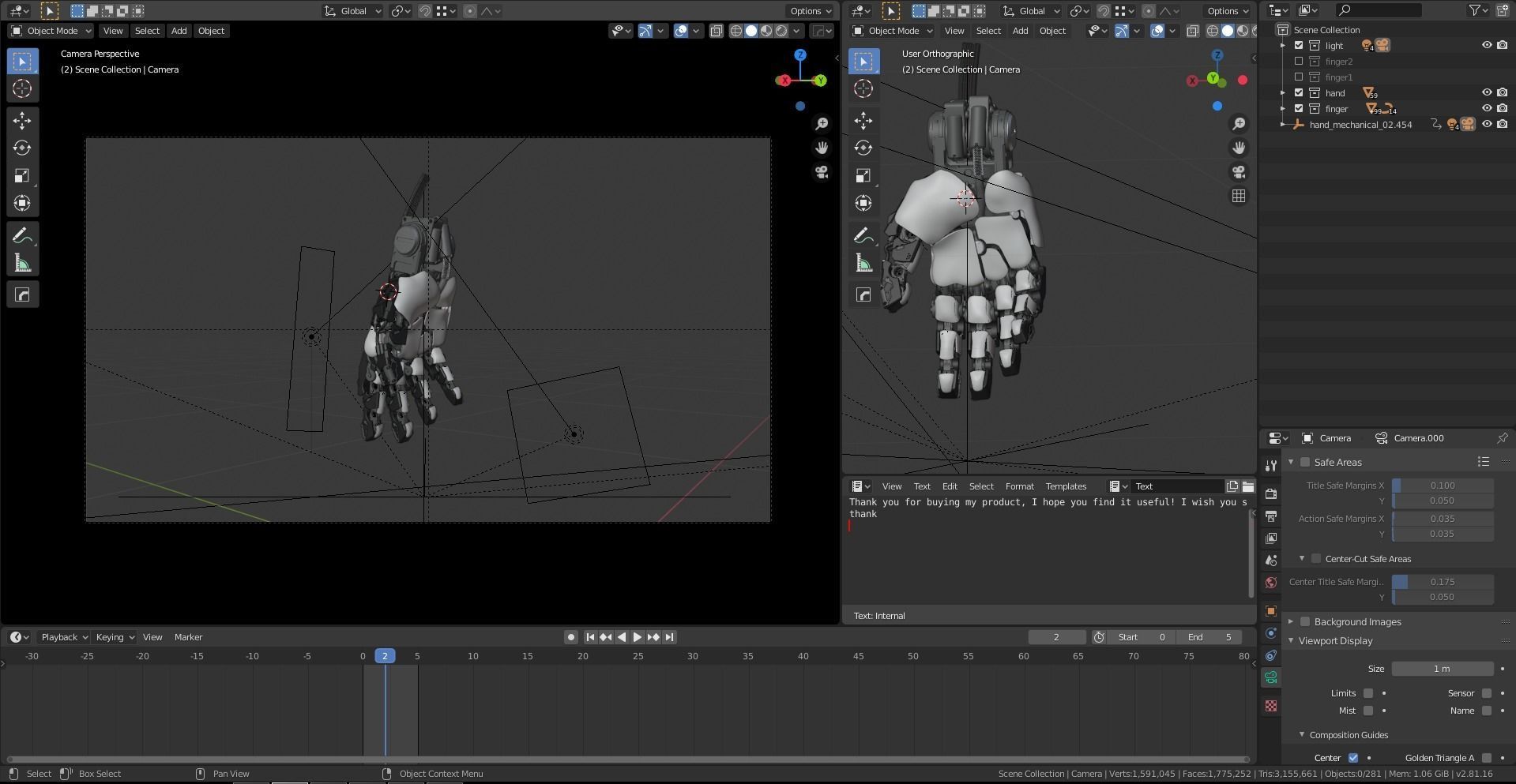Enable the finger1 collection checkbox
Image resolution: width=1516 pixels, height=784 pixels.
[x=1299, y=77]
